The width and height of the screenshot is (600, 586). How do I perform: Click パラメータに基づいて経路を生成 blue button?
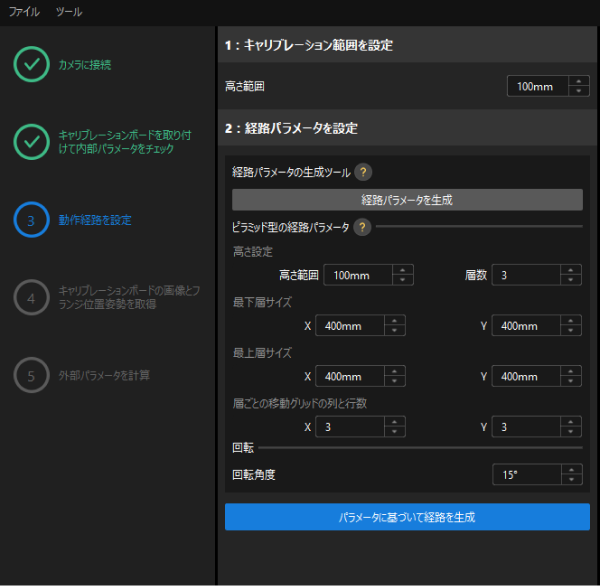[407, 517]
